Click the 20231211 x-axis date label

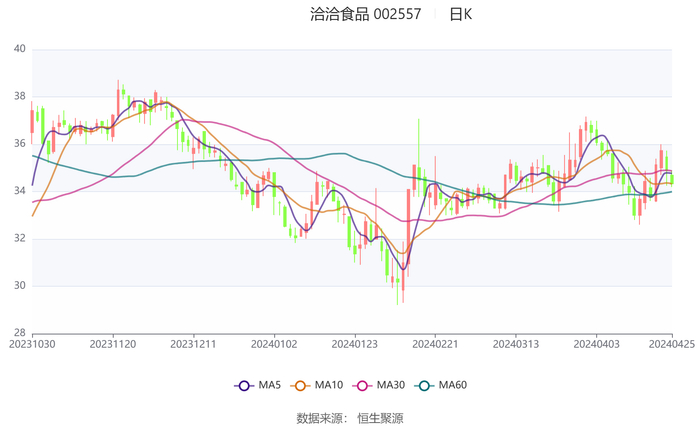coord(193,343)
